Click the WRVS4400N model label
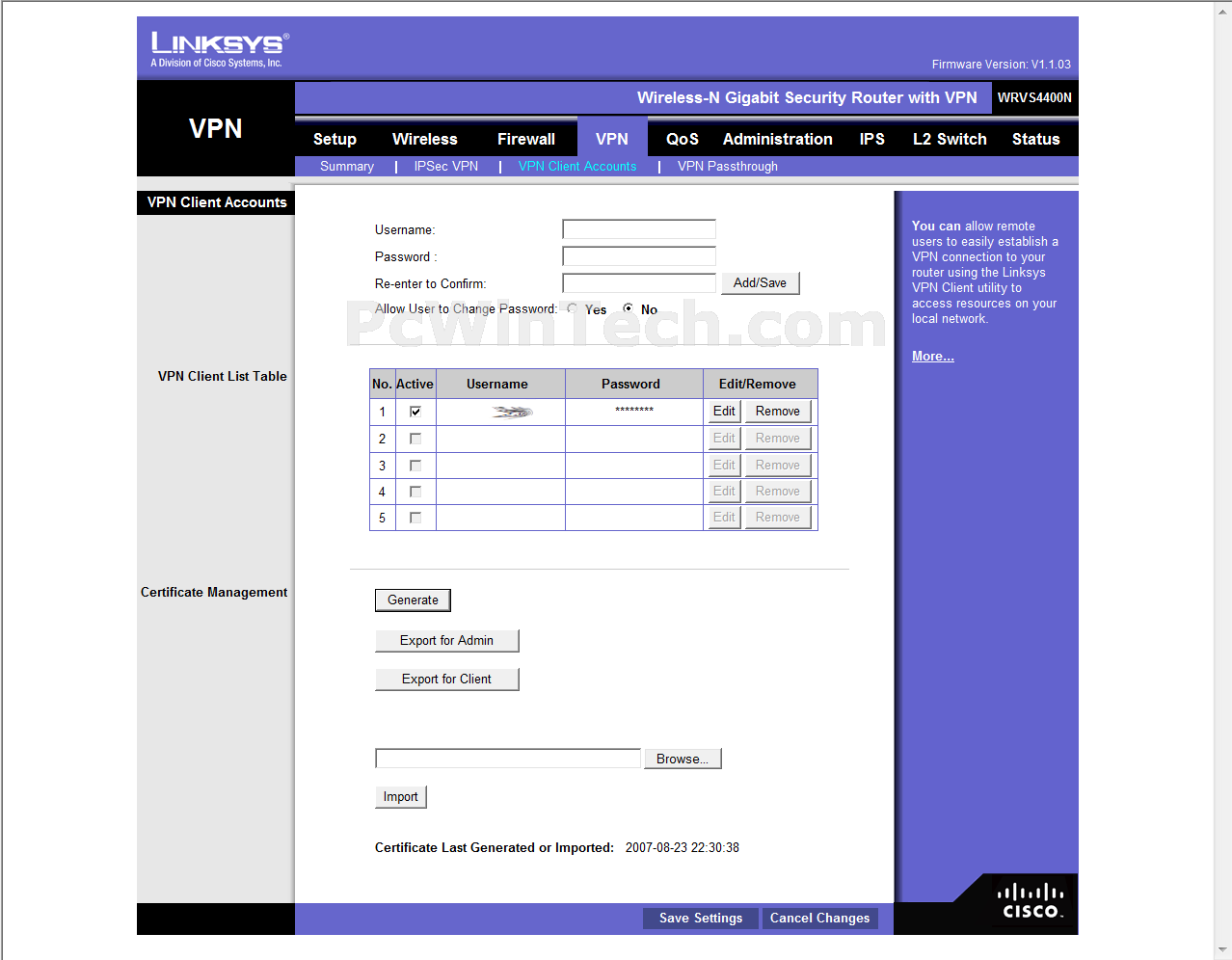The width and height of the screenshot is (1232, 960). 1034,97
